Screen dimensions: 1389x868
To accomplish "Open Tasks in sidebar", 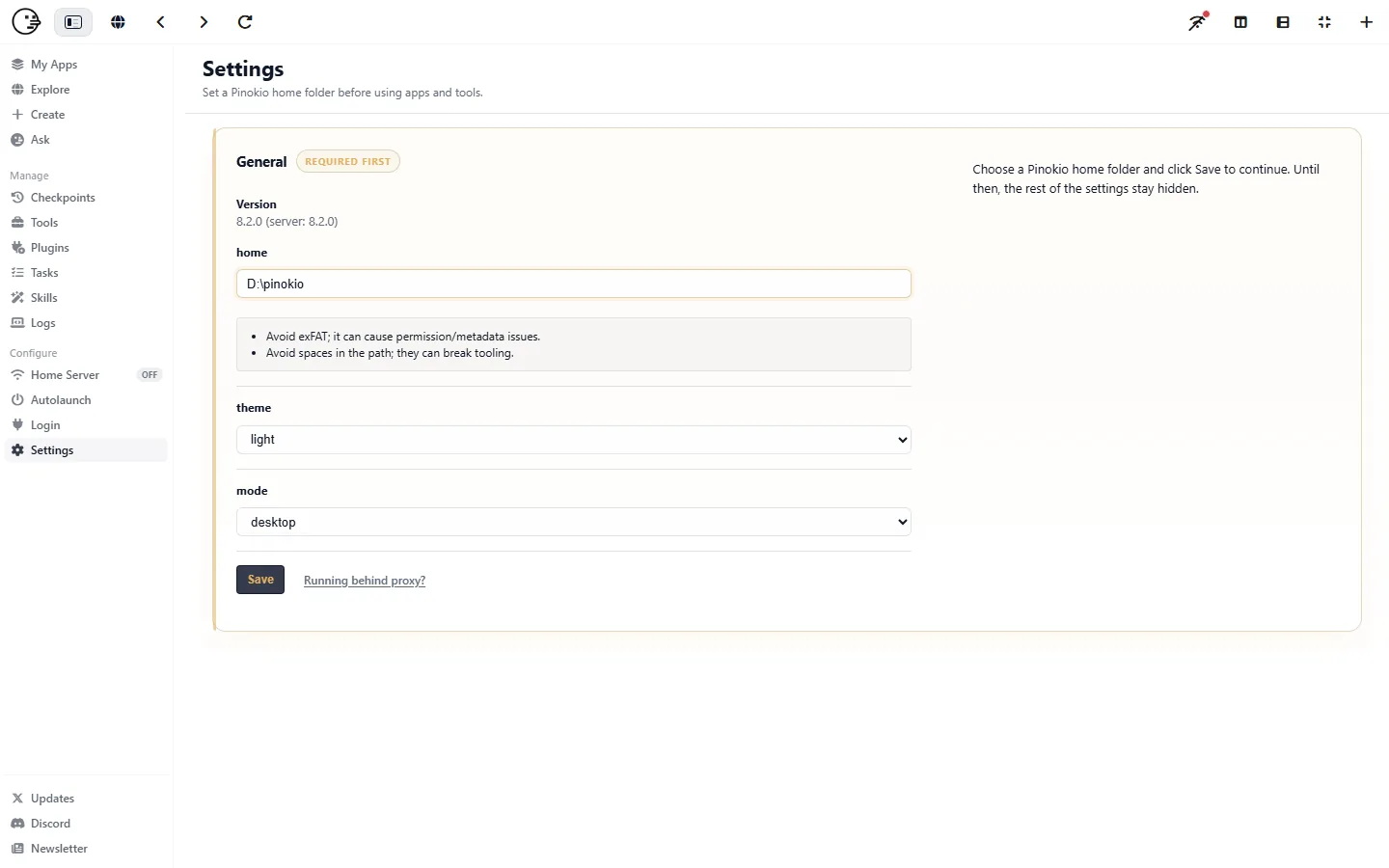I will pos(86,273).
